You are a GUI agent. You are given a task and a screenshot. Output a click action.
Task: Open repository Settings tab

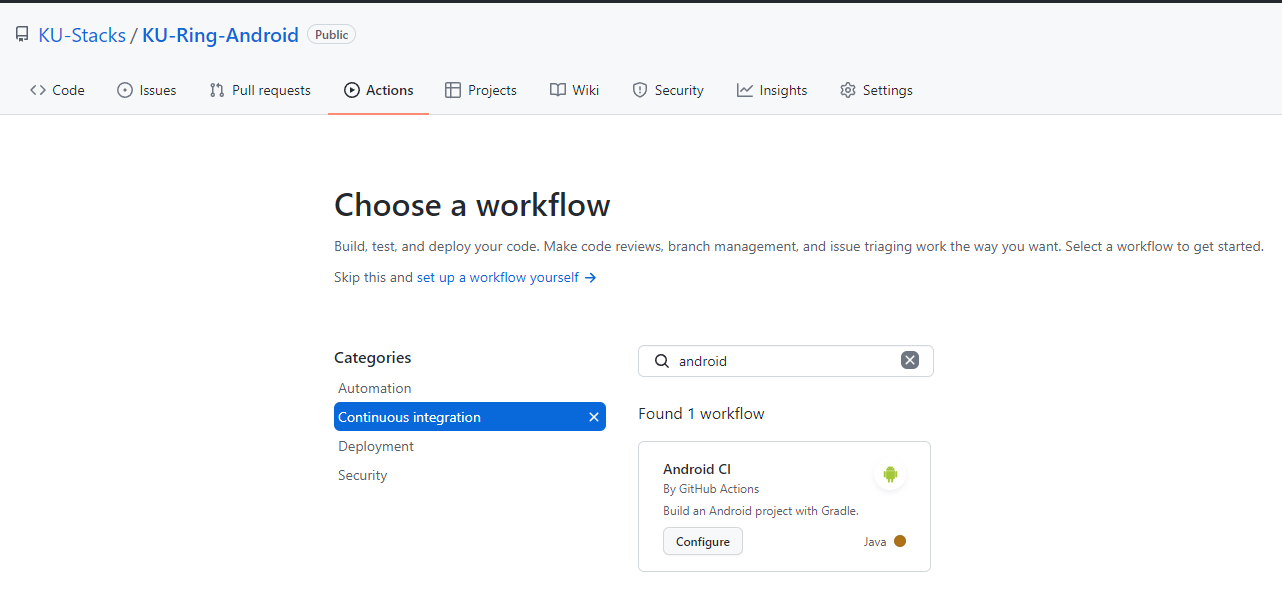pyautogui.click(x=876, y=90)
